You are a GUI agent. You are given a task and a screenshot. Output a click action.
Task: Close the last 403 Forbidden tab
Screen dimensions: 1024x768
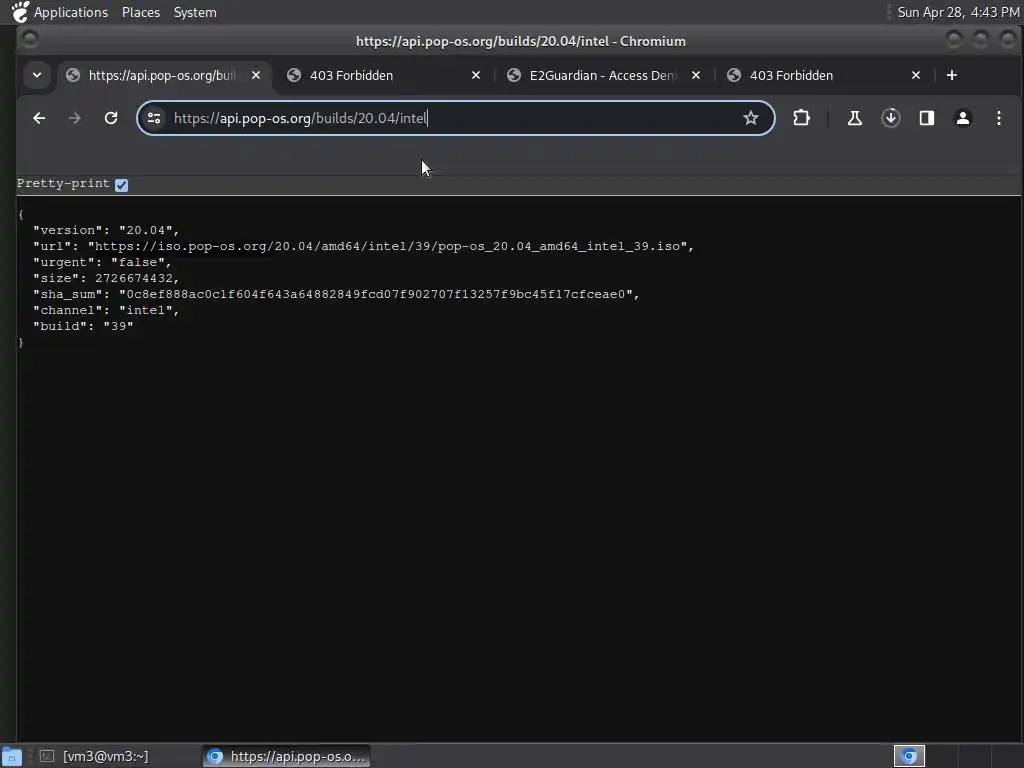click(x=916, y=75)
